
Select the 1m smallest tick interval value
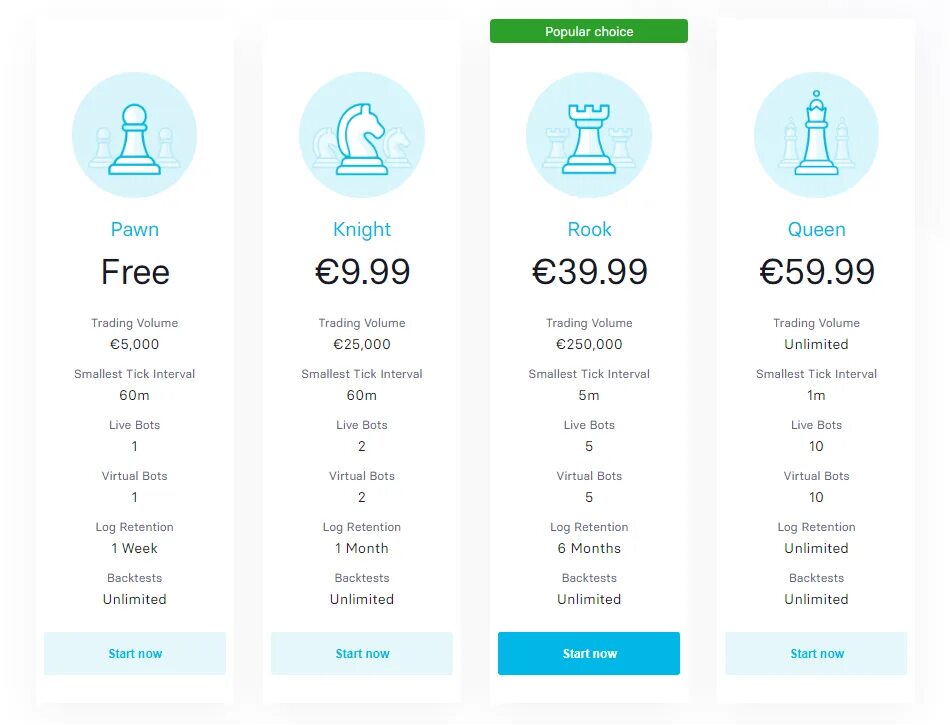click(816, 395)
